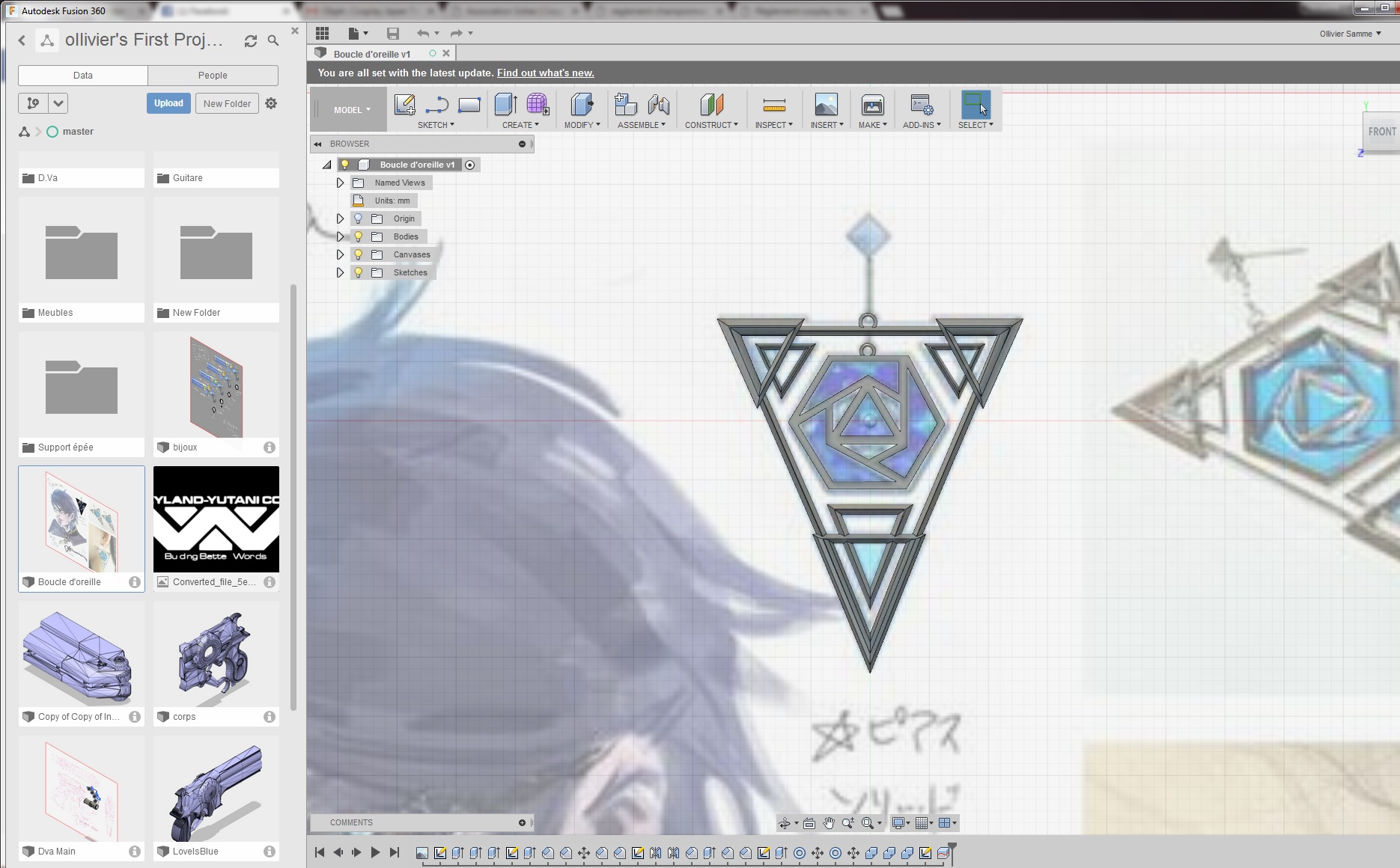Open the LovelsBlue design thumbnail
The image size is (1400, 868).
pos(216,792)
